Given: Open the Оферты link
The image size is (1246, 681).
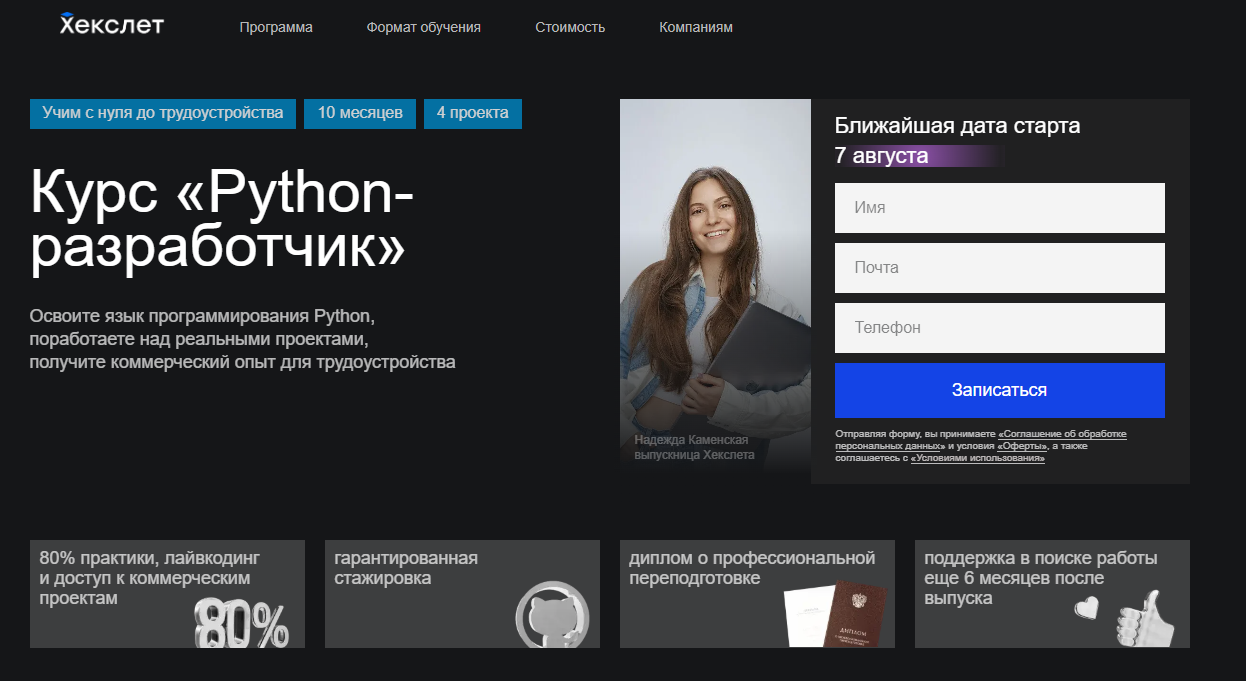Looking at the screenshot, I should point(1022,446).
